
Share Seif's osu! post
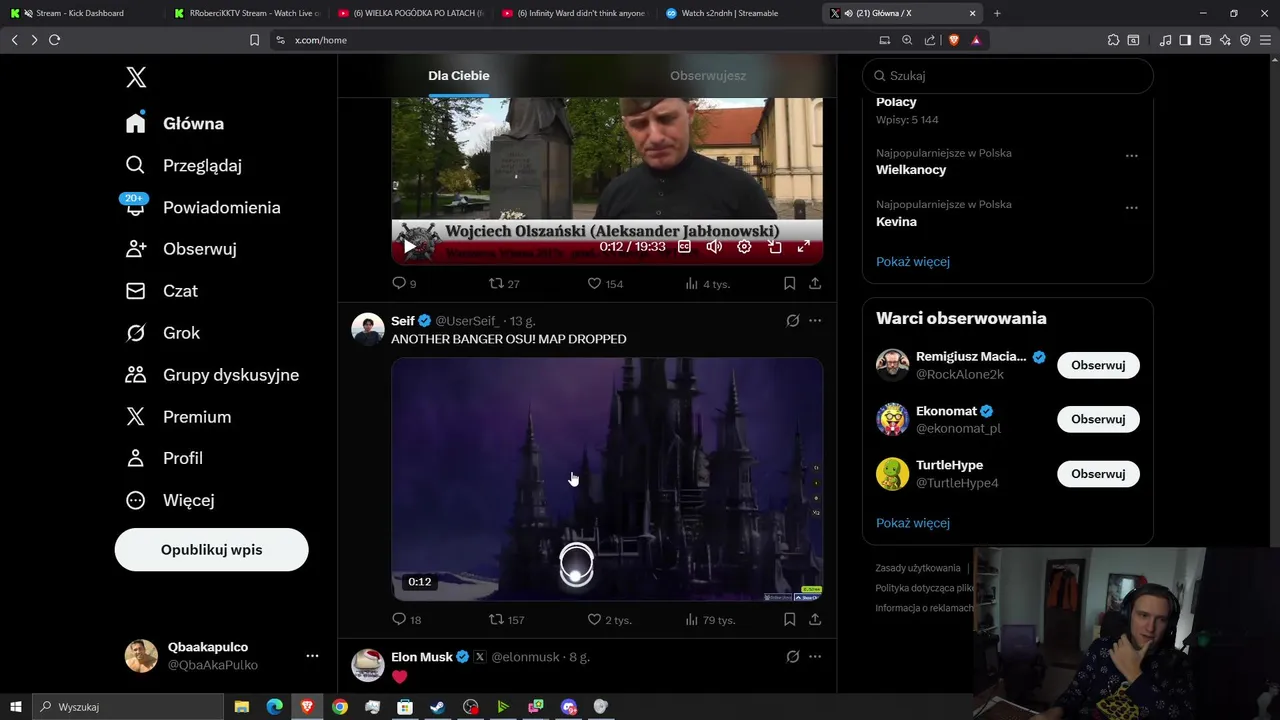(x=815, y=620)
